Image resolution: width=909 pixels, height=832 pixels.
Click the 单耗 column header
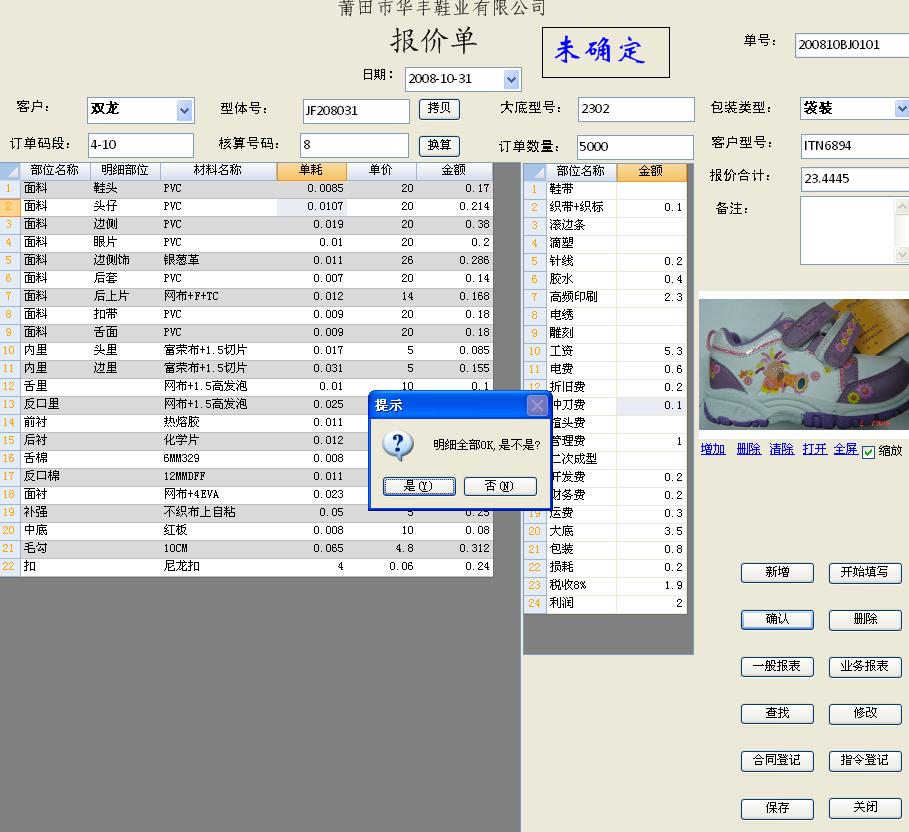[312, 171]
